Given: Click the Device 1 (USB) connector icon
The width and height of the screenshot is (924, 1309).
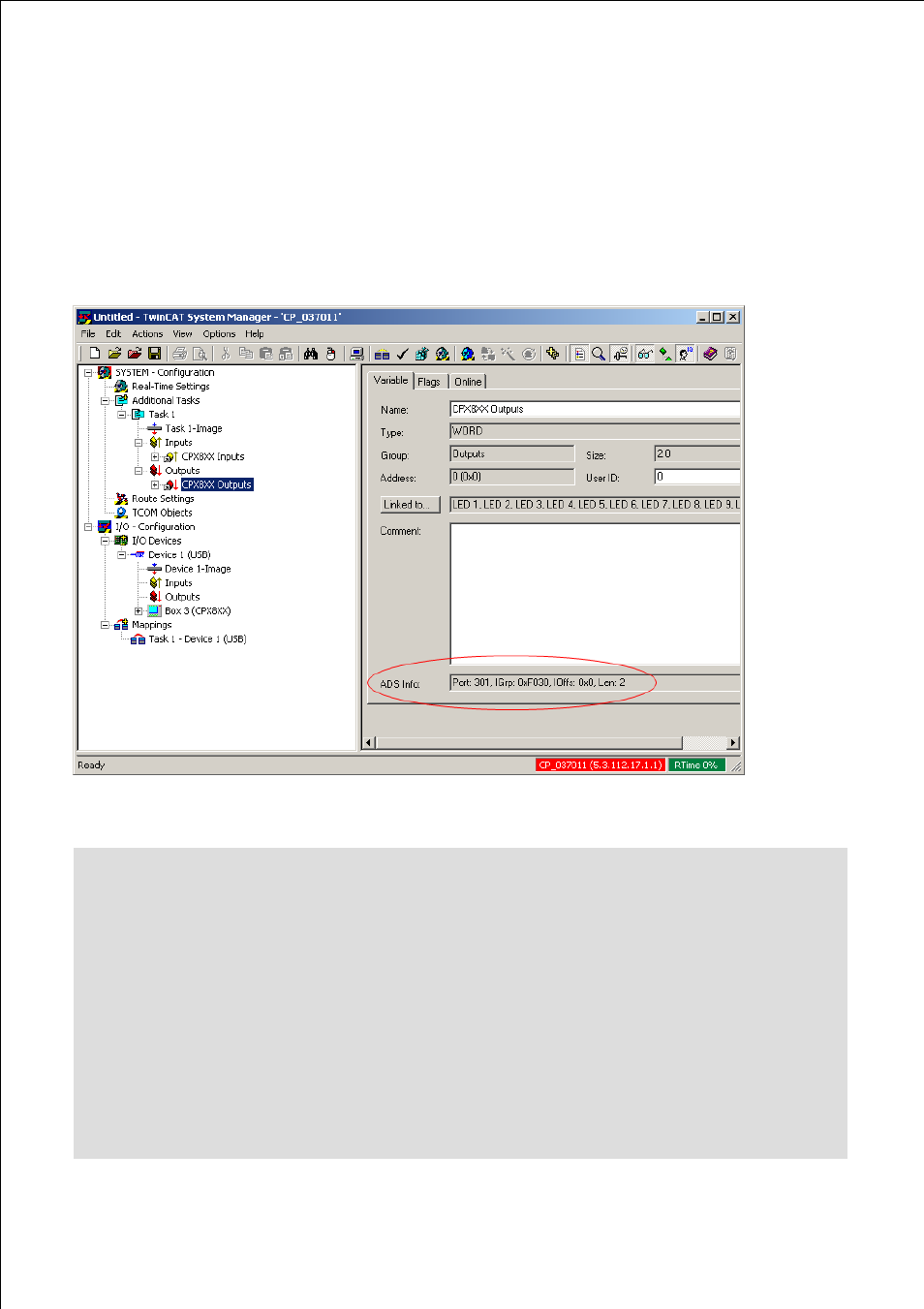Looking at the screenshot, I should click(138, 555).
